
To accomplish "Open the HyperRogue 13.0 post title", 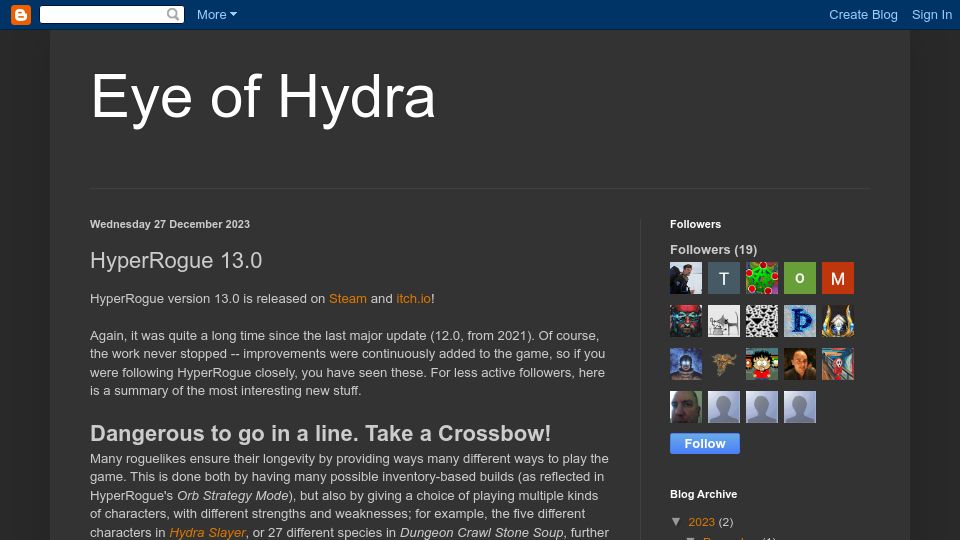I will click(x=176, y=260).
